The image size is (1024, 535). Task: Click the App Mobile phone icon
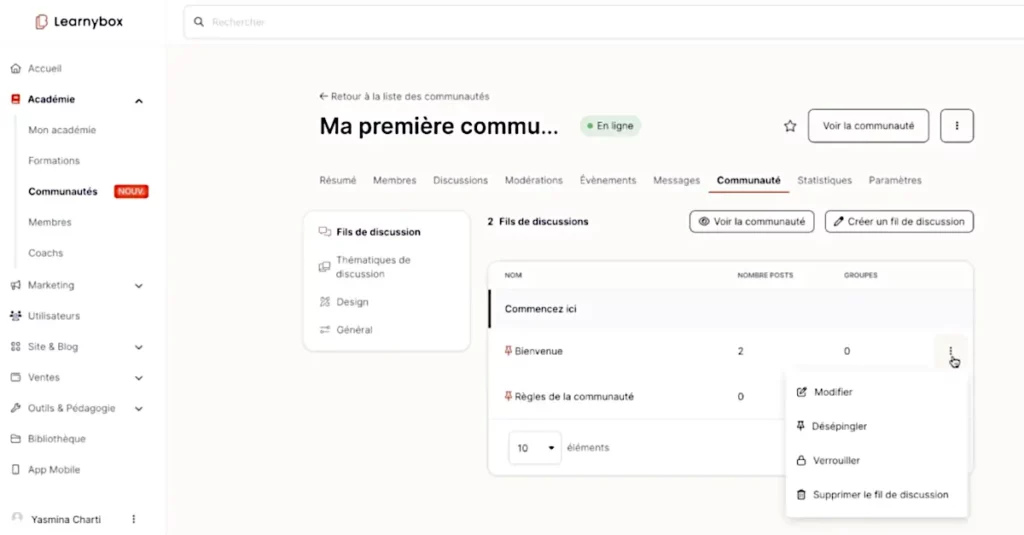point(16,470)
